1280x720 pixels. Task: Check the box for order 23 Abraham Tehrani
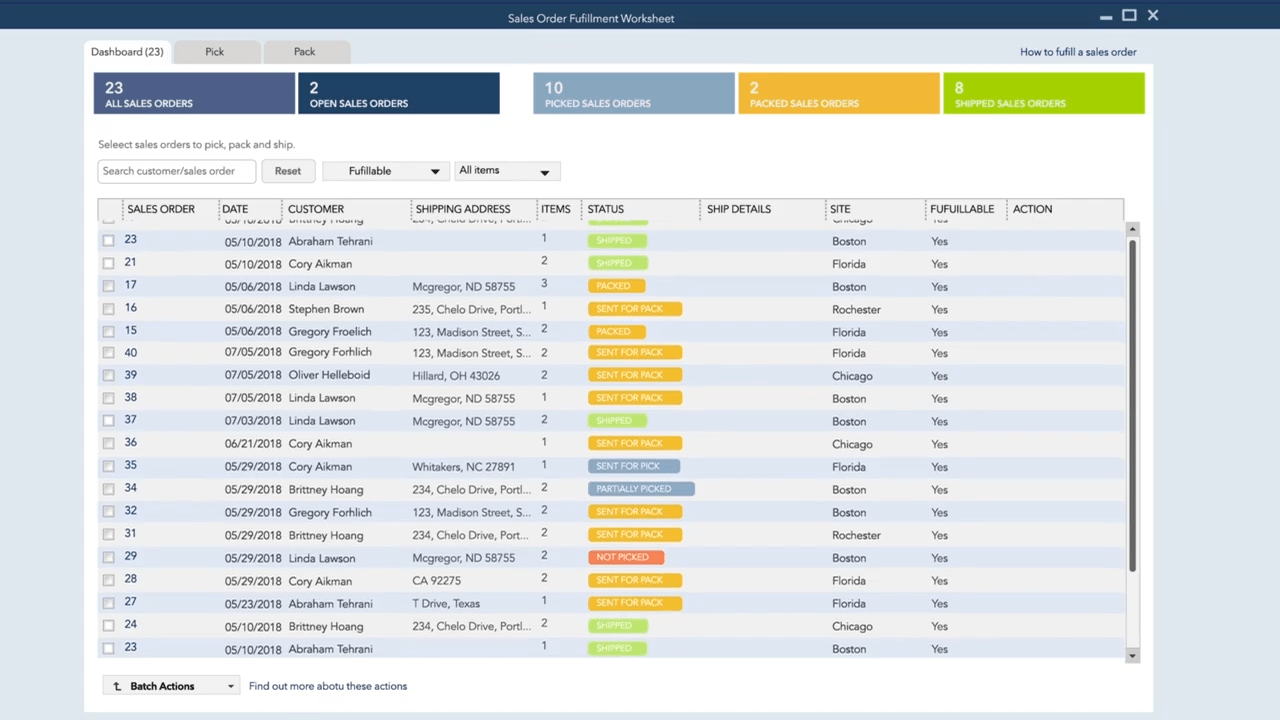[x=108, y=240]
